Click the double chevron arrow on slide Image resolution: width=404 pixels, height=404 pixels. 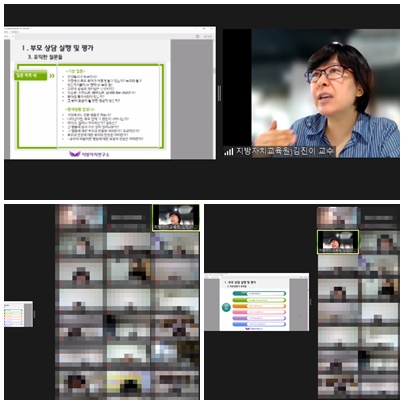52,76
